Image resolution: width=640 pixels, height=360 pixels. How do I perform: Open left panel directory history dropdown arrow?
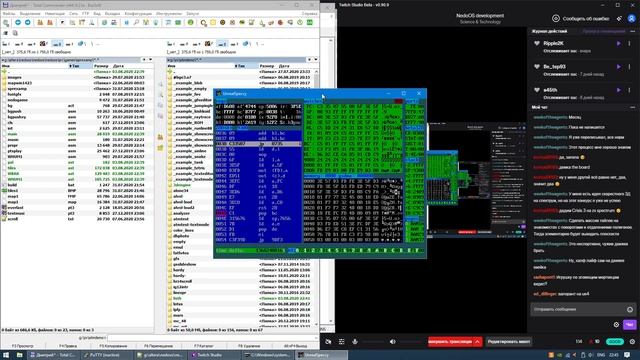pyautogui.click(x=150, y=60)
